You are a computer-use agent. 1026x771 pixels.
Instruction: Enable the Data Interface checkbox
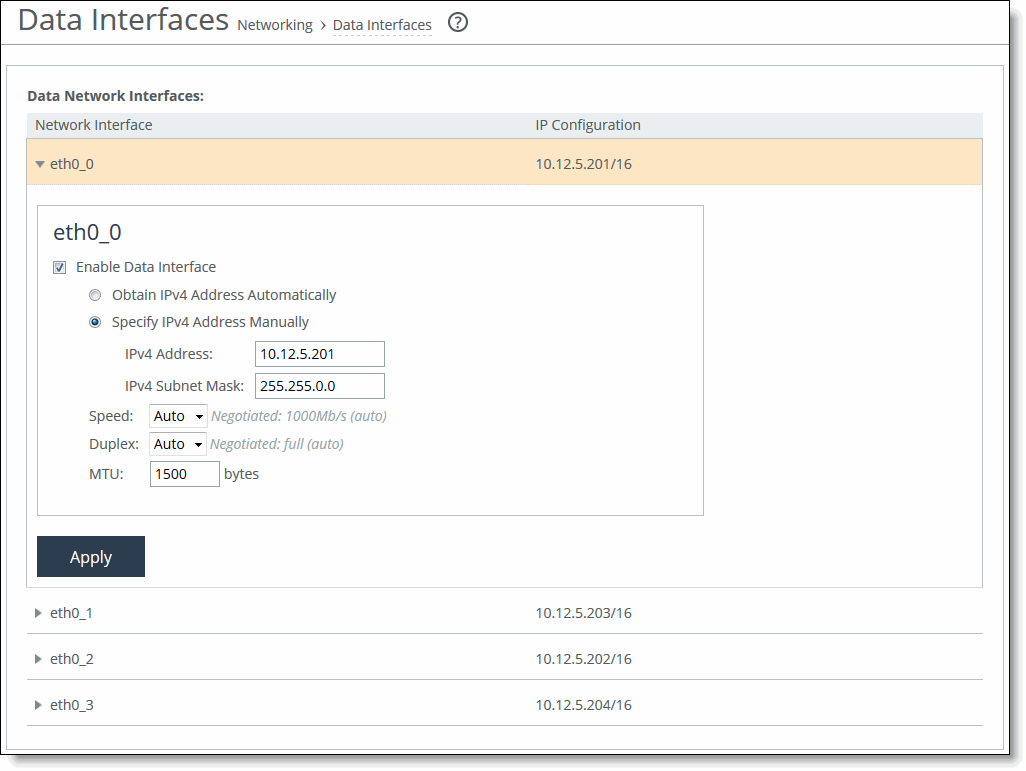[59, 267]
